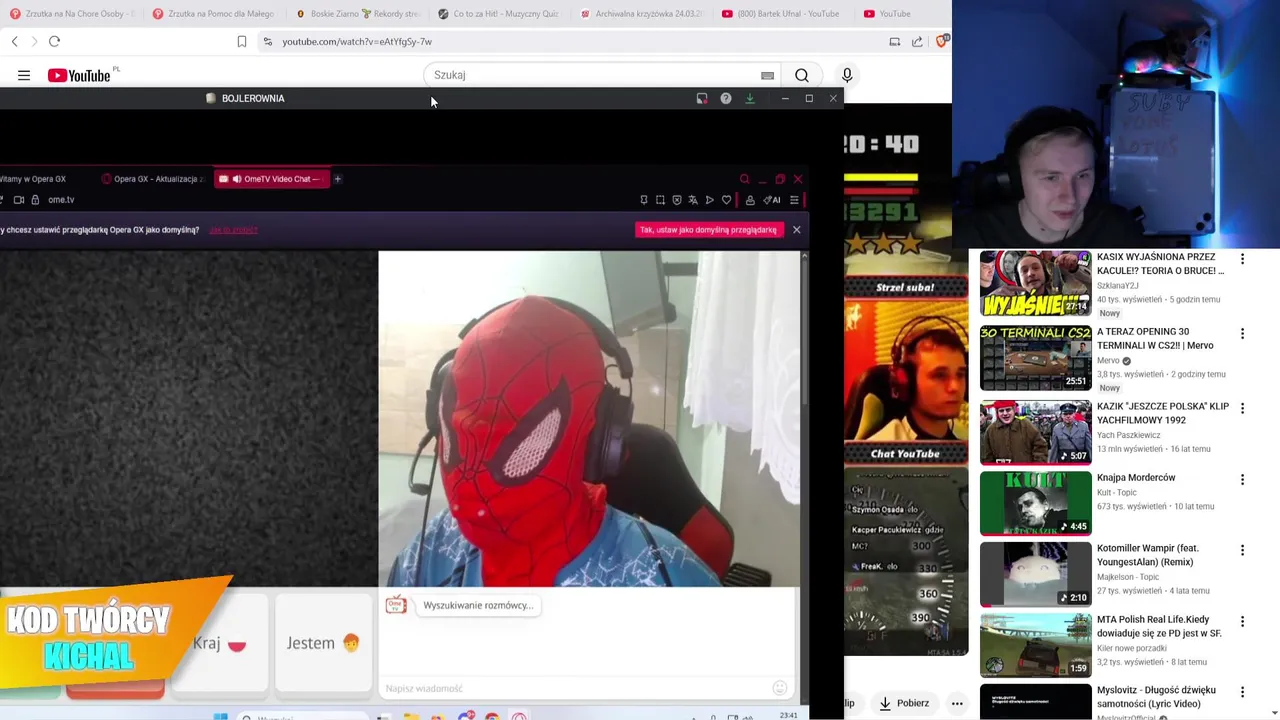The height and width of the screenshot is (720, 1280).
Task: Open the Opera GX Aktualizacja tab
Action: pos(153,179)
